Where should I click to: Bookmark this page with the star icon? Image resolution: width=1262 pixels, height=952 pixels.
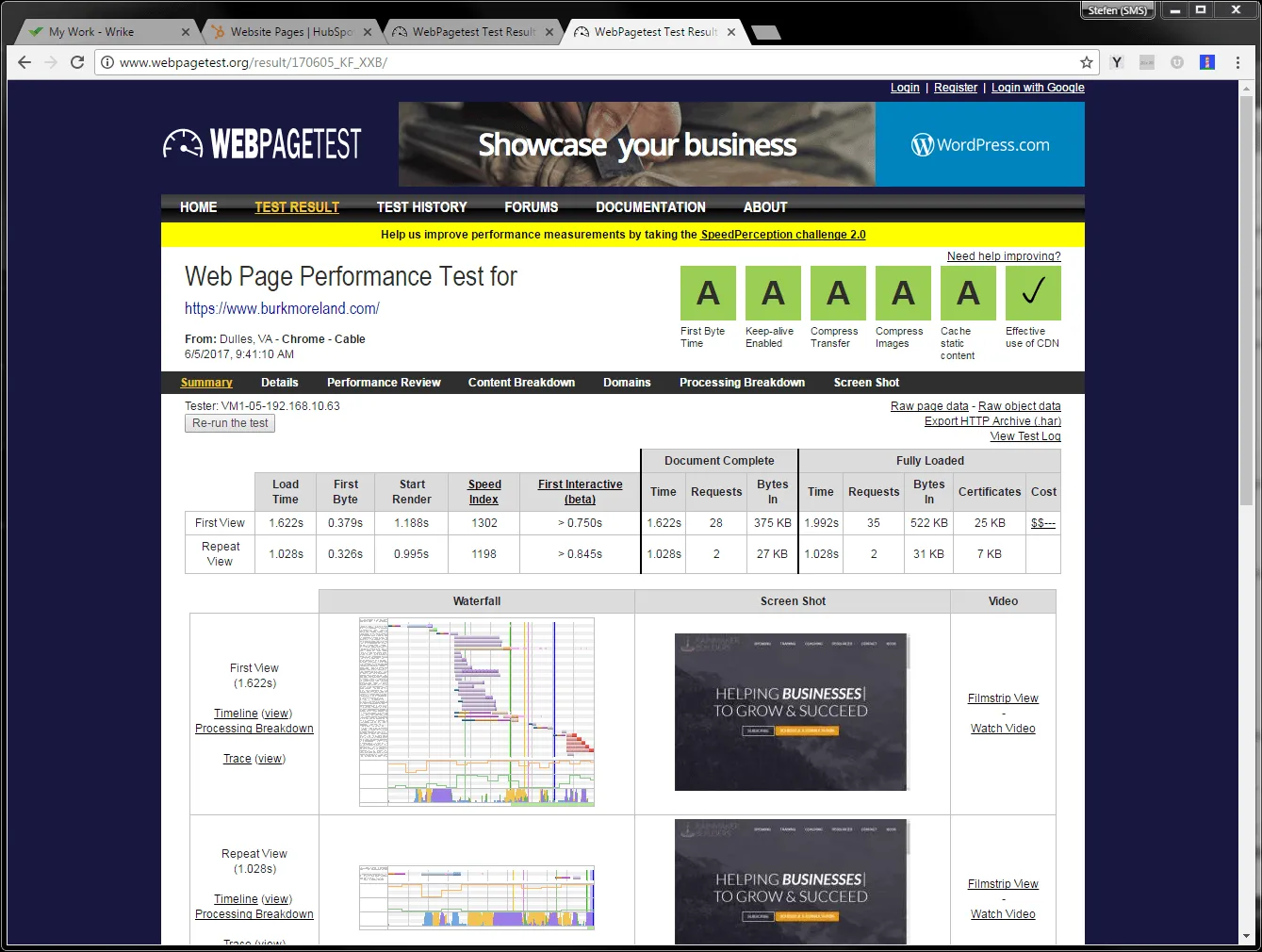pyautogui.click(x=1087, y=62)
